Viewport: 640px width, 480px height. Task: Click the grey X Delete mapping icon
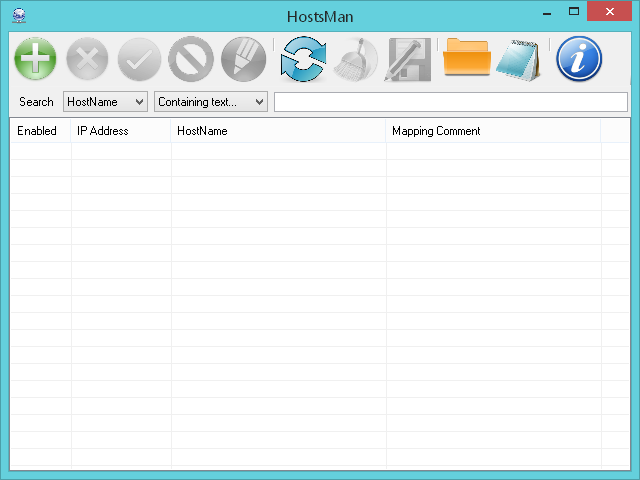click(x=87, y=59)
